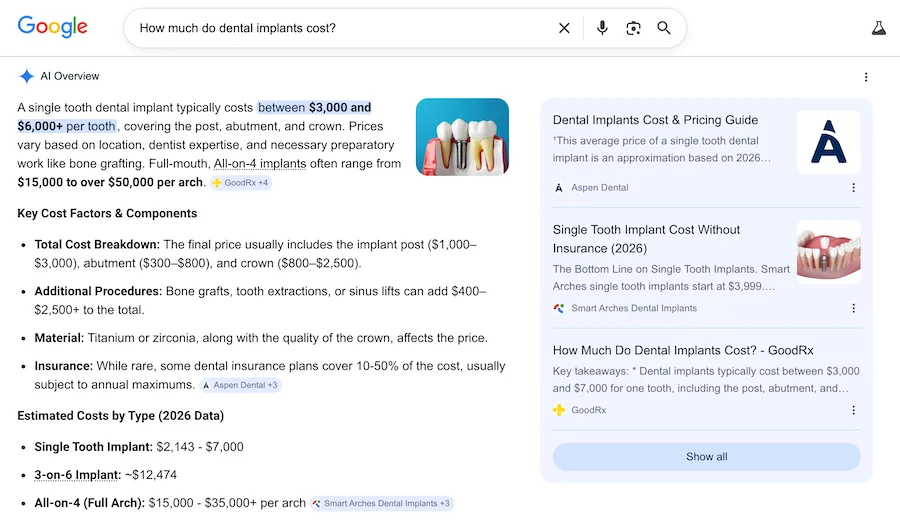Open the GoodRx +4 source chip

click(240, 183)
